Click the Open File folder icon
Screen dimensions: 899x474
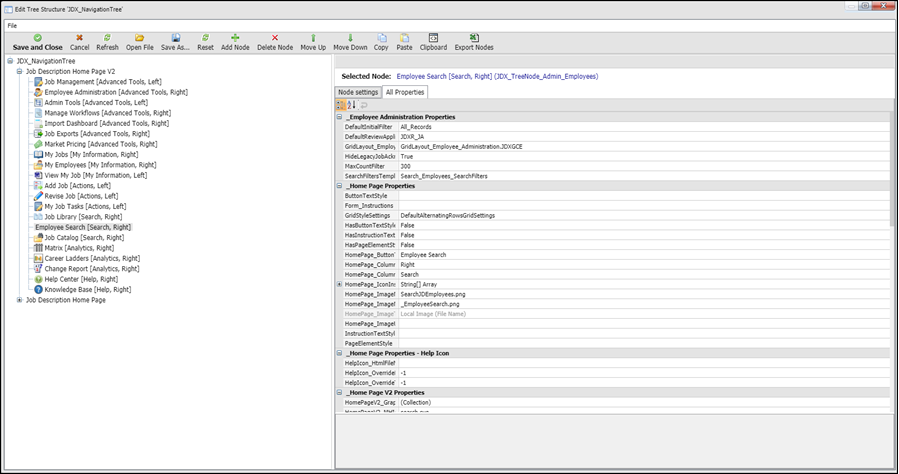[x=139, y=38]
